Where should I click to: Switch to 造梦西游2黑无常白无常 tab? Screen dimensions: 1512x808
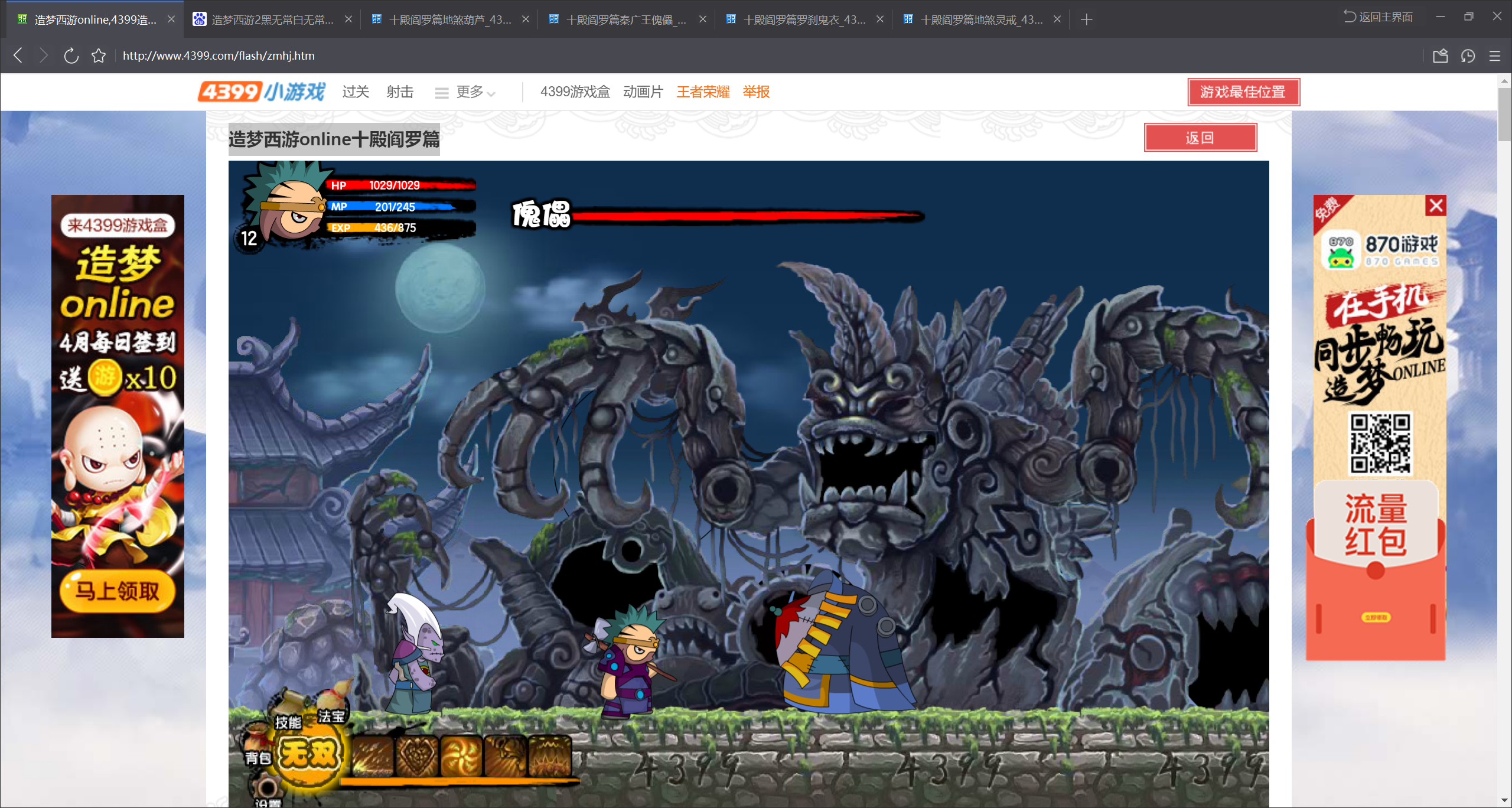point(272,19)
